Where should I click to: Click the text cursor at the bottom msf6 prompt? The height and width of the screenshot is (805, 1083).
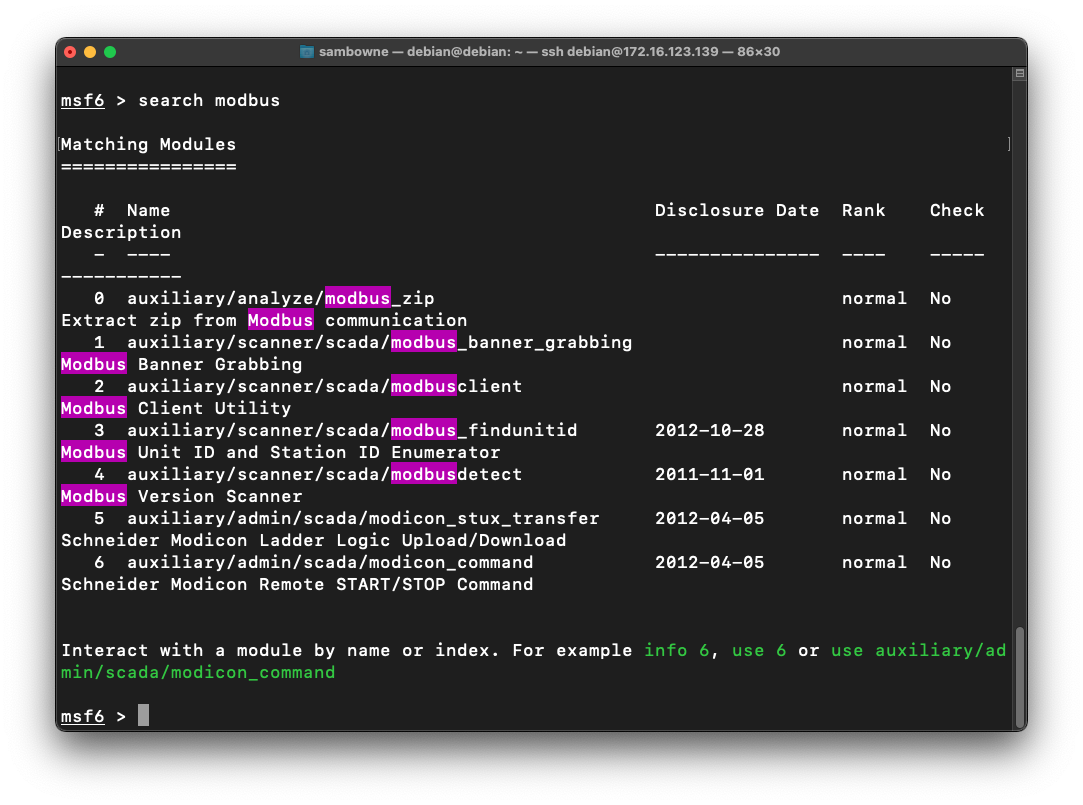(x=143, y=715)
